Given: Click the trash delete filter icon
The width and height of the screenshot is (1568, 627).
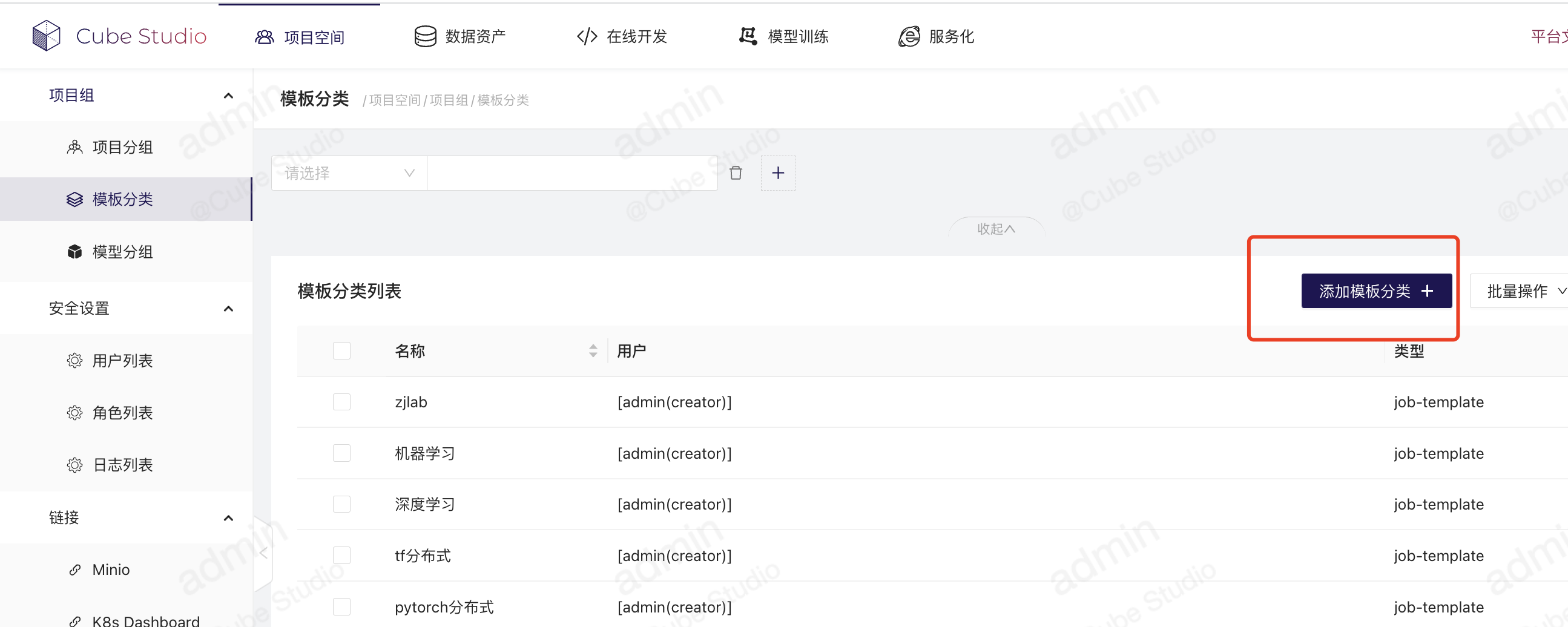Looking at the screenshot, I should (x=736, y=174).
